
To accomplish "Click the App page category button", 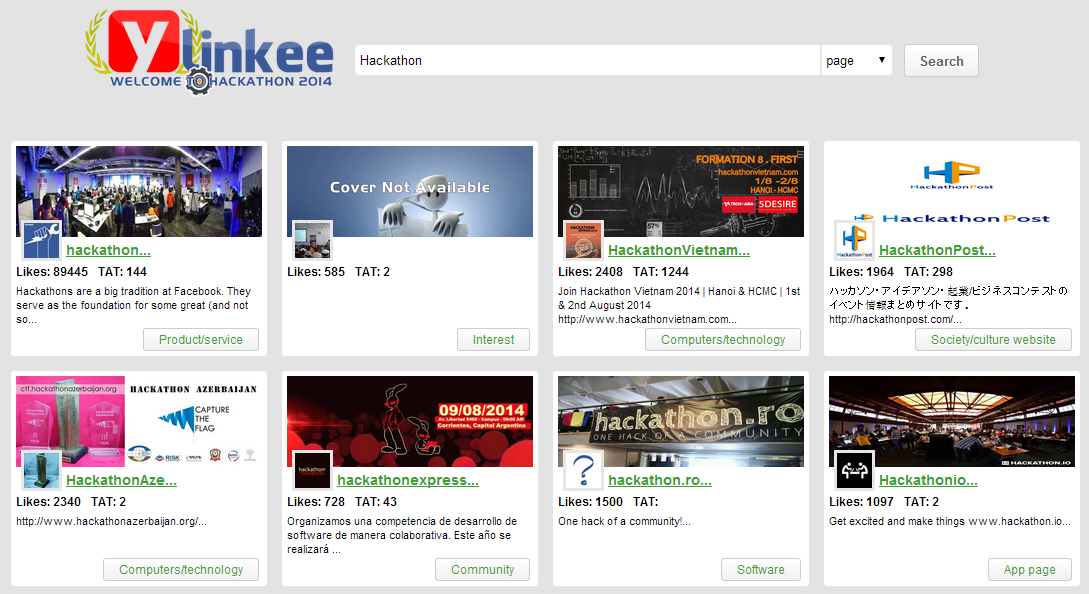I will (1029, 570).
